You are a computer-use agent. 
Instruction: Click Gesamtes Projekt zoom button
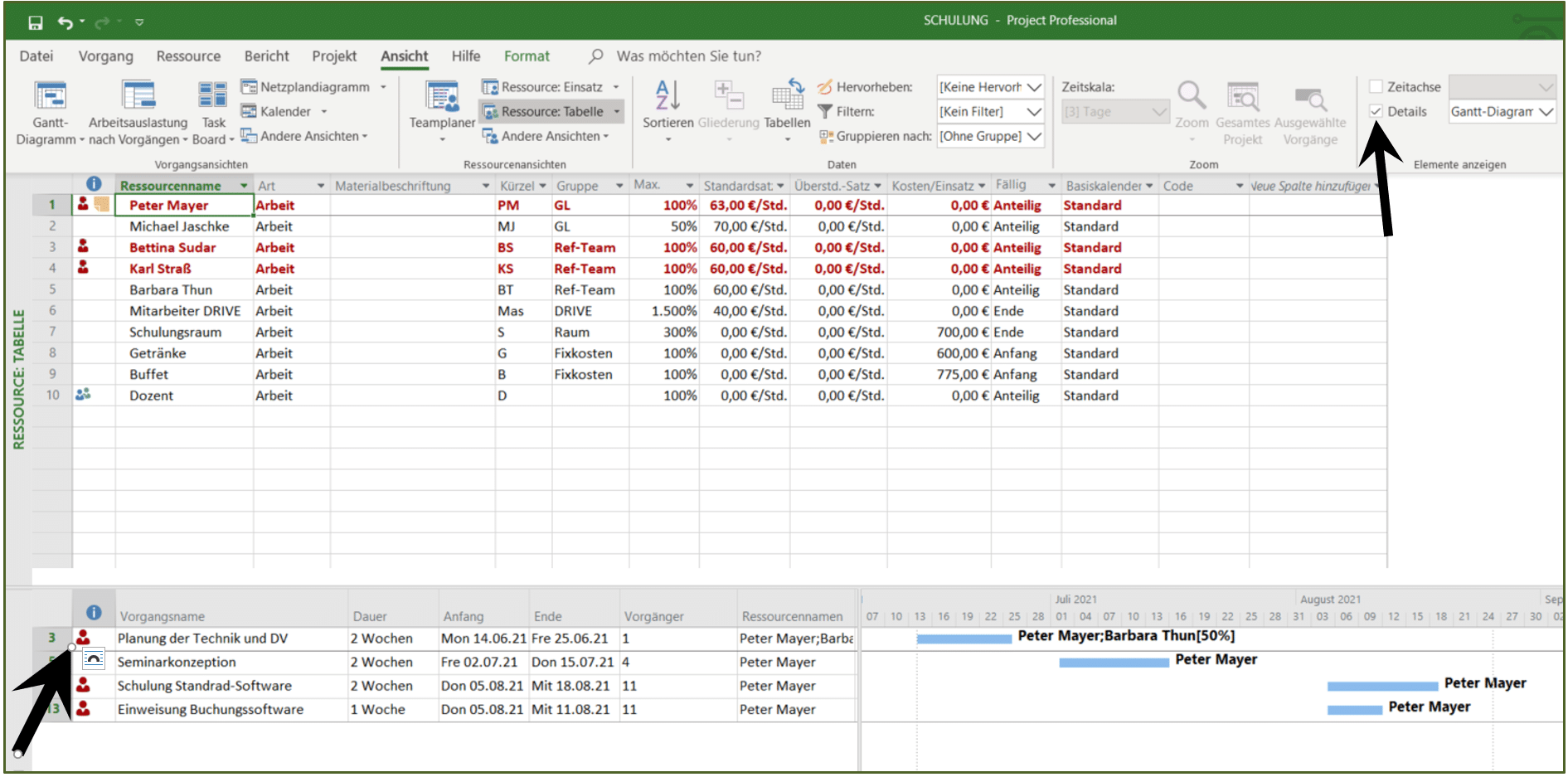(1242, 113)
